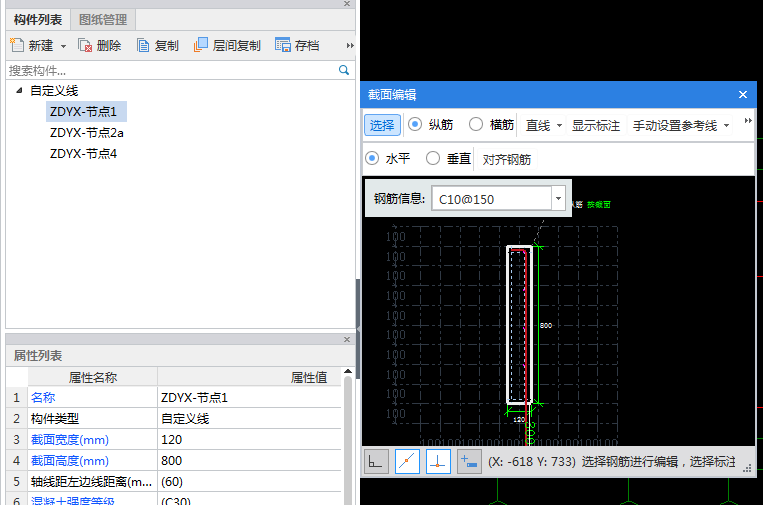
Task: Click the section height value 800
Action: 250,461
